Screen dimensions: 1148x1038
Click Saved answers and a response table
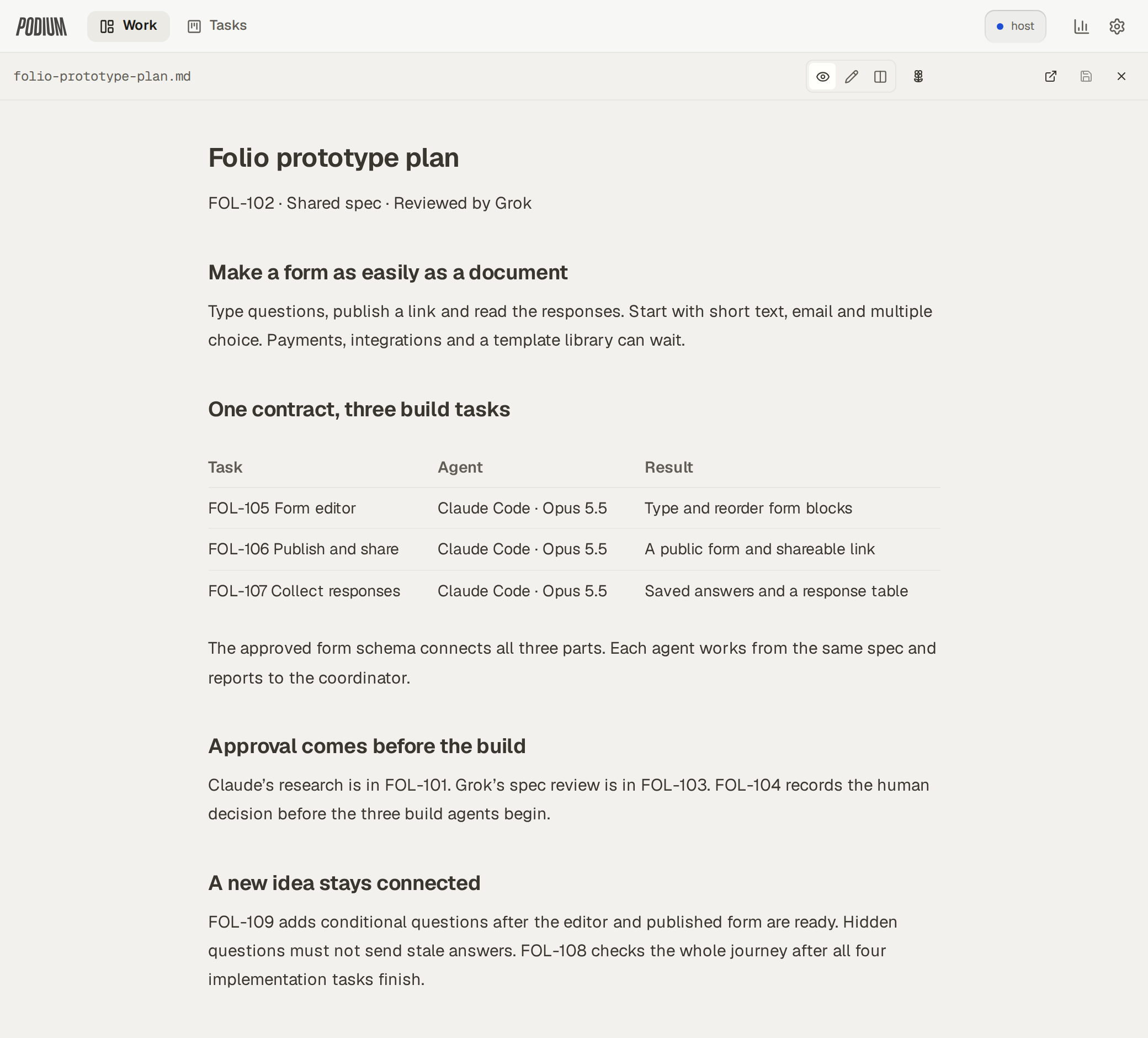coord(776,591)
